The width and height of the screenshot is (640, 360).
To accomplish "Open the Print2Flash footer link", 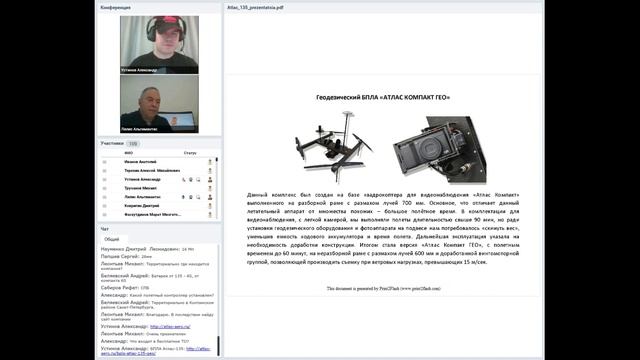I will coord(420,289).
